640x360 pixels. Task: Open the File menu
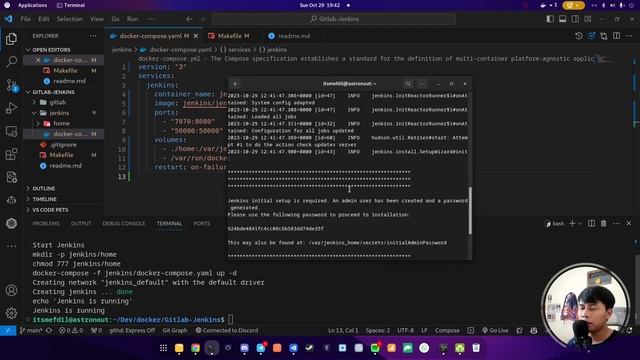[25, 19]
